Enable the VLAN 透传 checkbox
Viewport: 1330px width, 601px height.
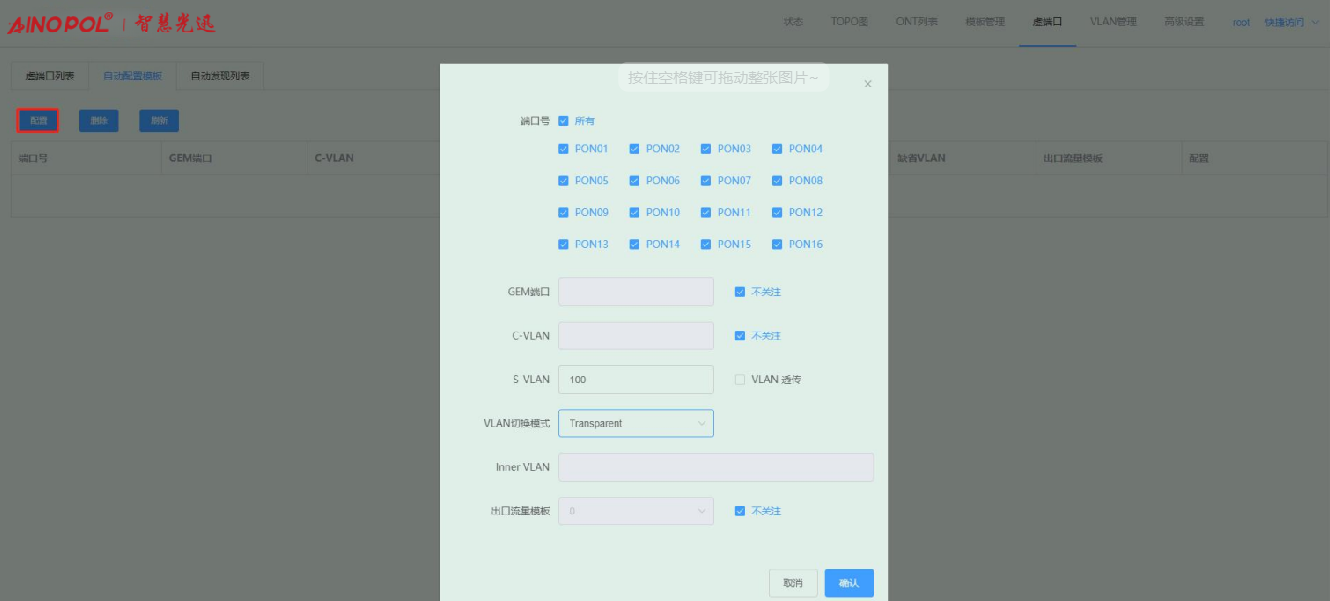(x=740, y=380)
